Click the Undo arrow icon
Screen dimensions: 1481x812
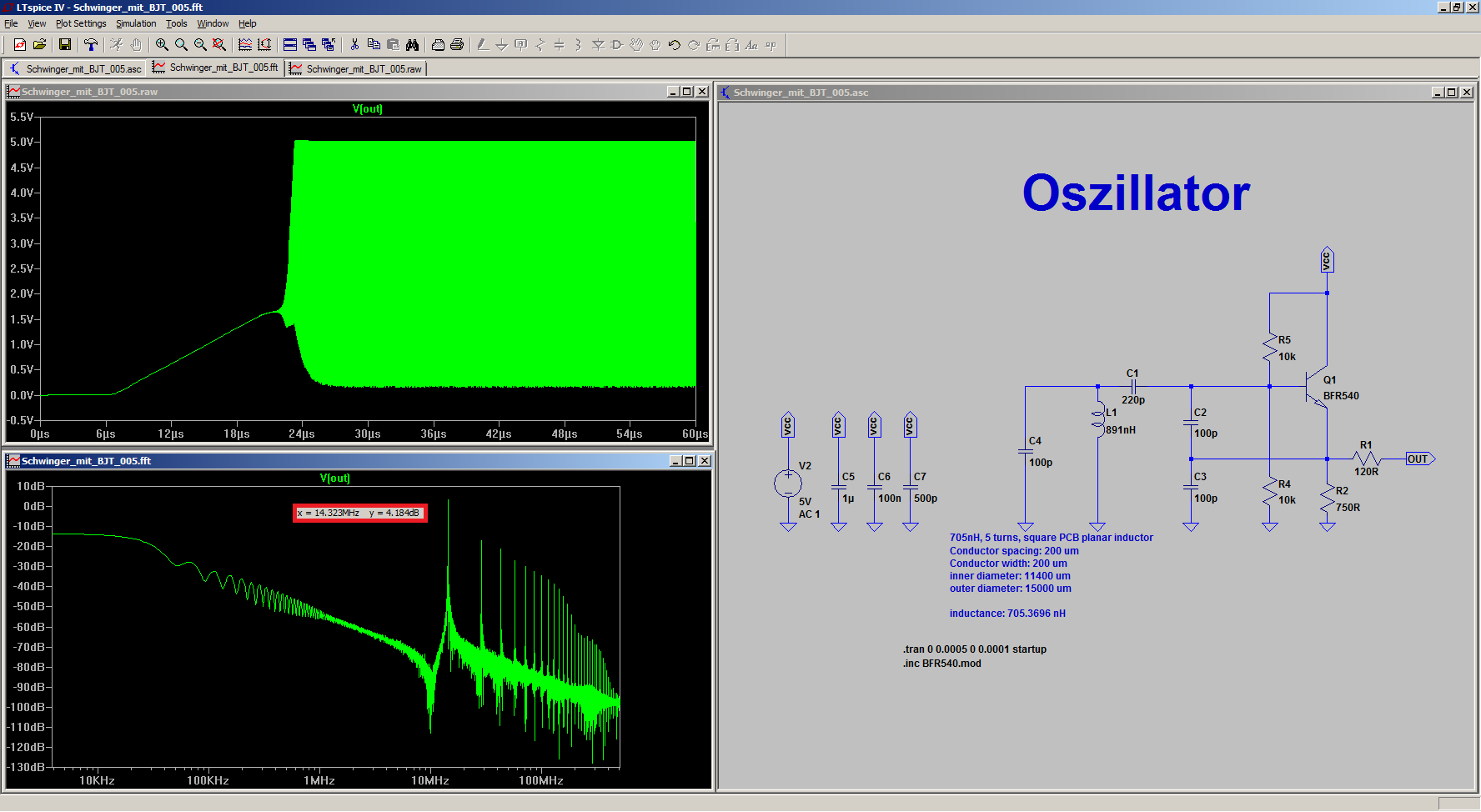pyautogui.click(x=675, y=45)
